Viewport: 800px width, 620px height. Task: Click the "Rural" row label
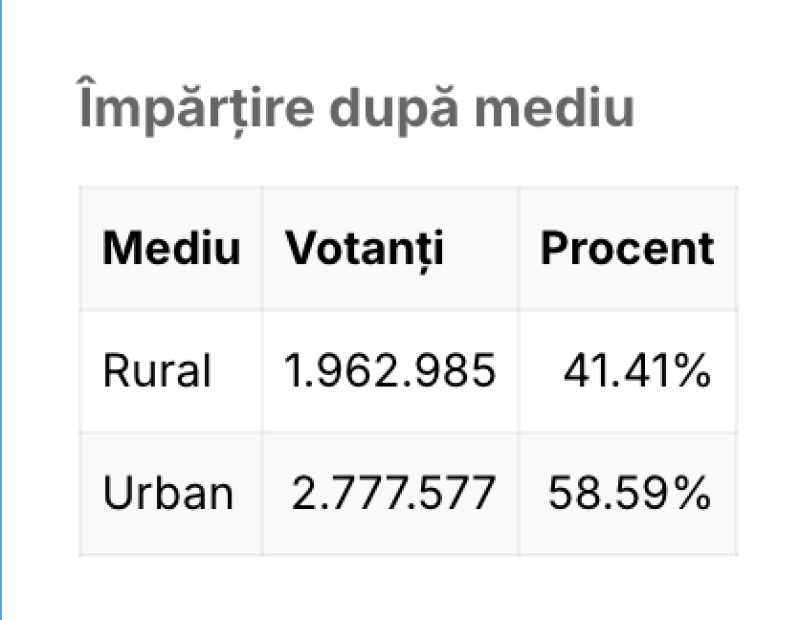[157, 370]
